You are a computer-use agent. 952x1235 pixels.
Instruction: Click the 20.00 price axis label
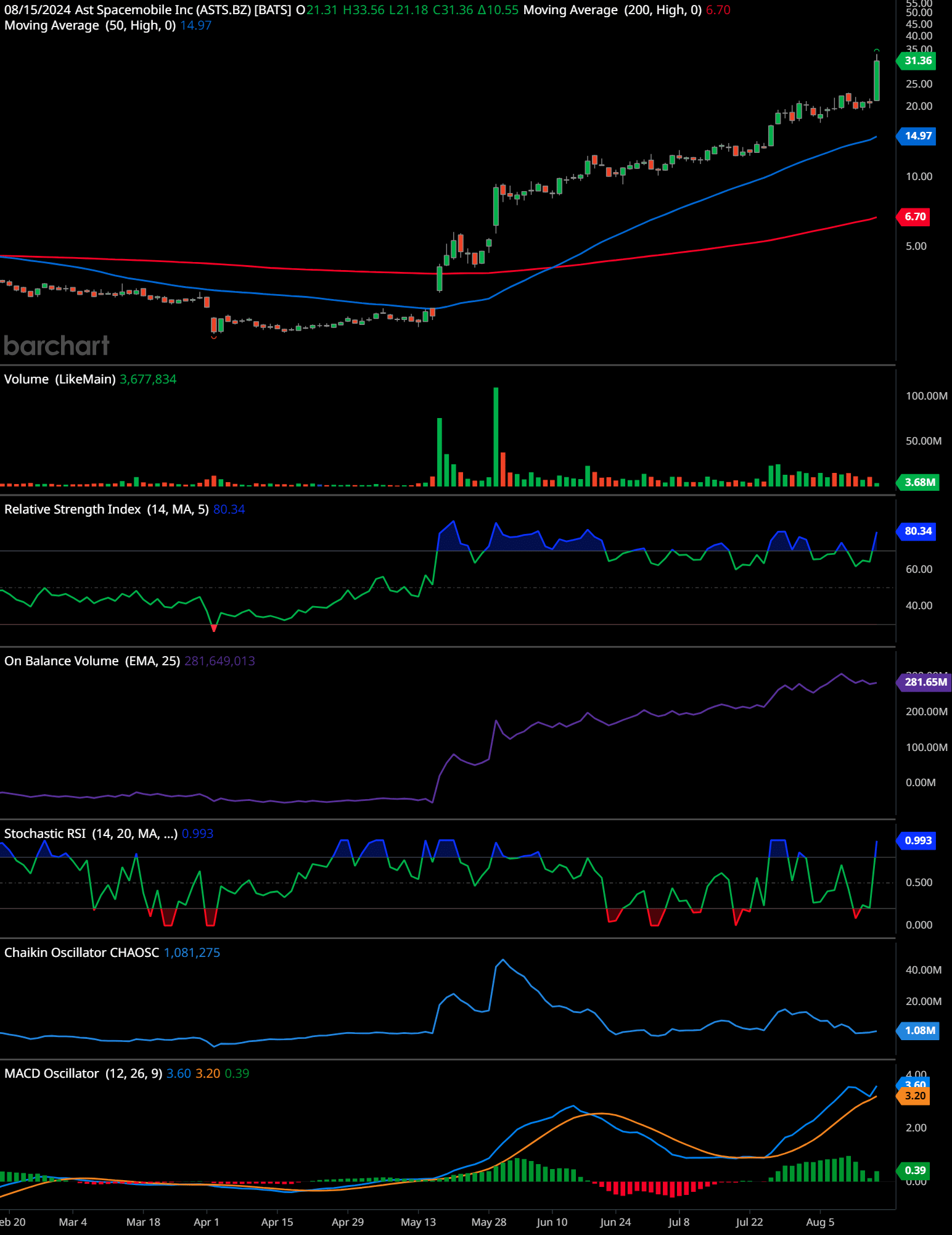point(919,106)
